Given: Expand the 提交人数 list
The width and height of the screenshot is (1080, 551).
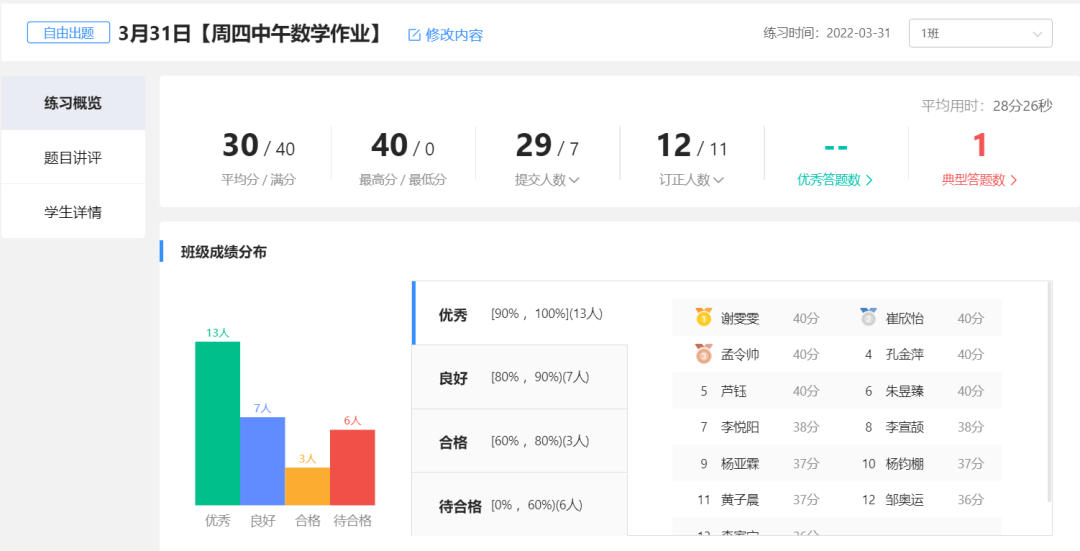Looking at the screenshot, I should pos(574,181).
